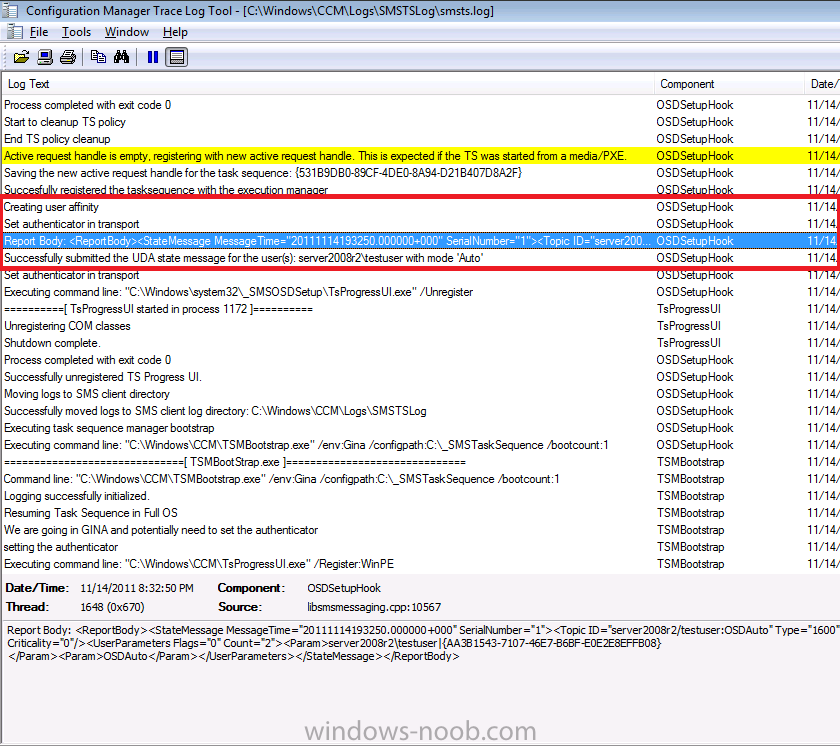Select 'Unregistering COM classes' row
The width and height of the screenshot is (840, 746).
420,326
